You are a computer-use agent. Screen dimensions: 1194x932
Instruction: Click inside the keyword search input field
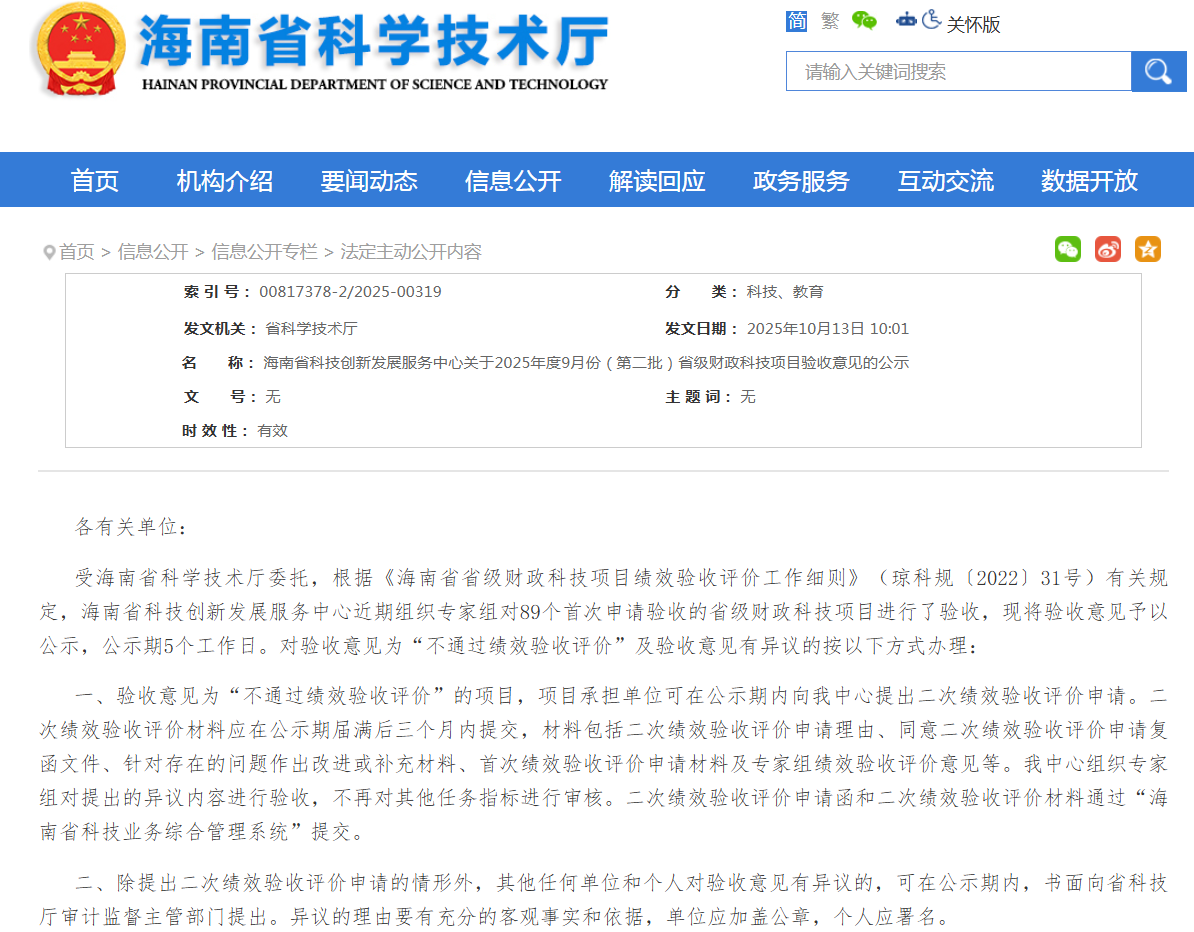tap(950, 71)
